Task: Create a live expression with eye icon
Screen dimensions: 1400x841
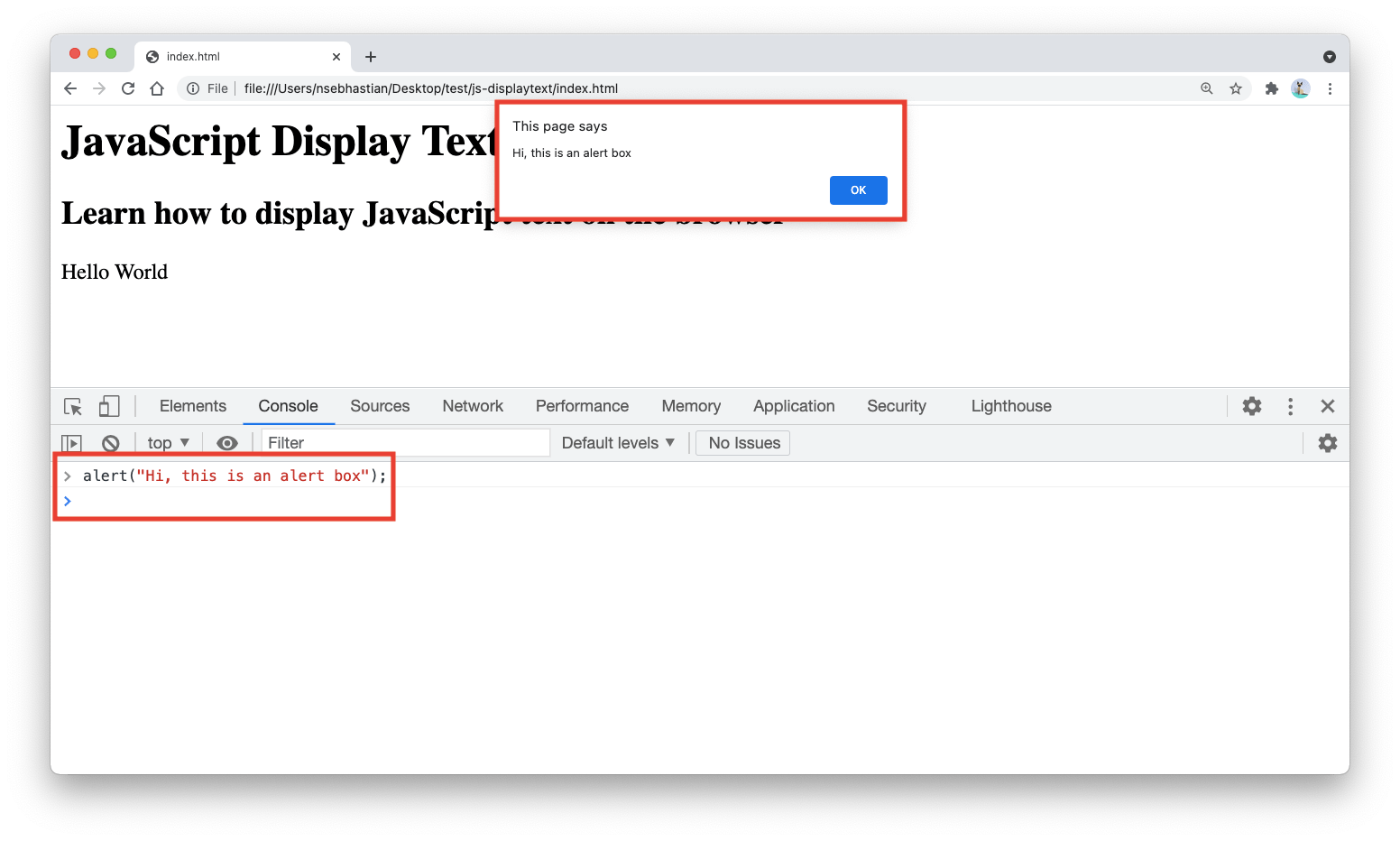Action: [x=226, y=442]
